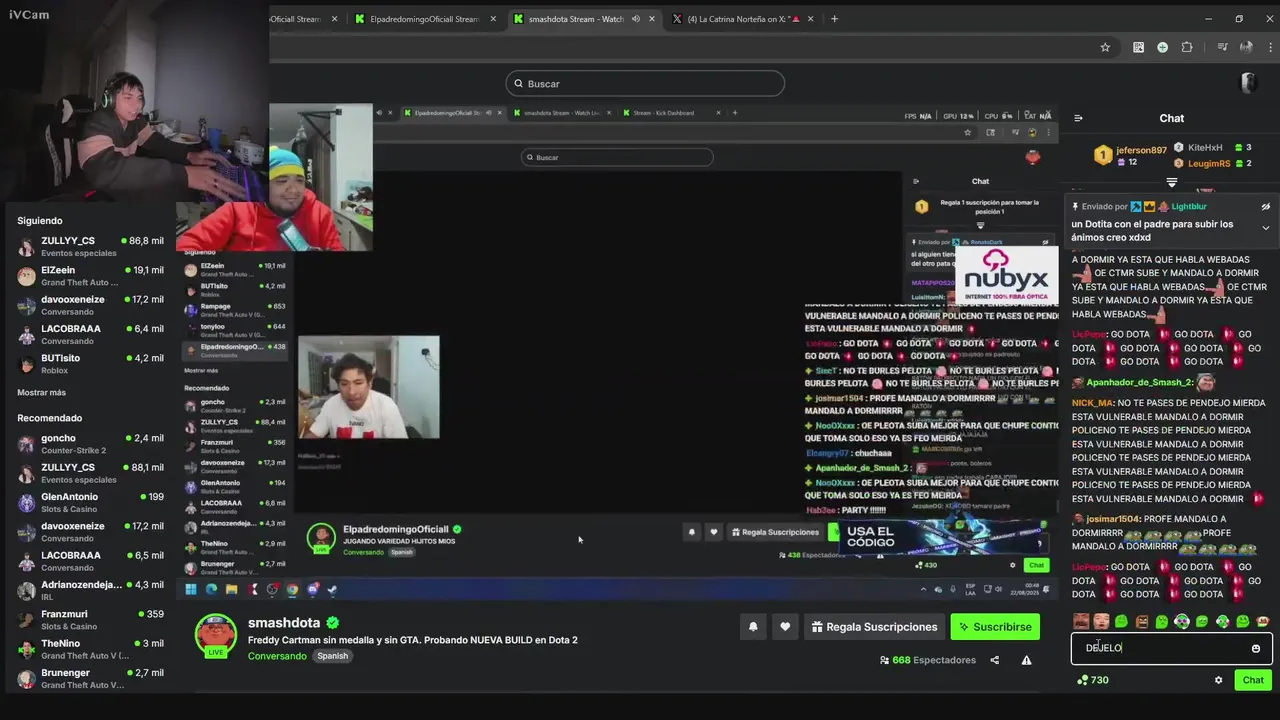This screenshot has width=1280, height=720.
Task: Open the smashdota channel name
Action: [284, 623]
